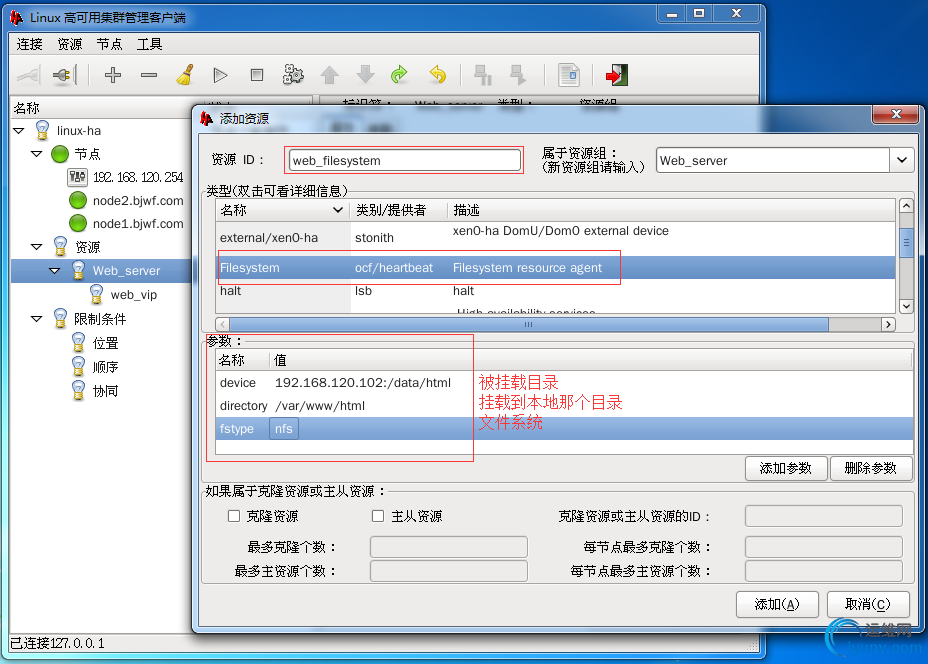The image size is (928, 664).
Task: Click the bulb icon beside 协同
Action: pyautogui.click(x=78, y=391)
